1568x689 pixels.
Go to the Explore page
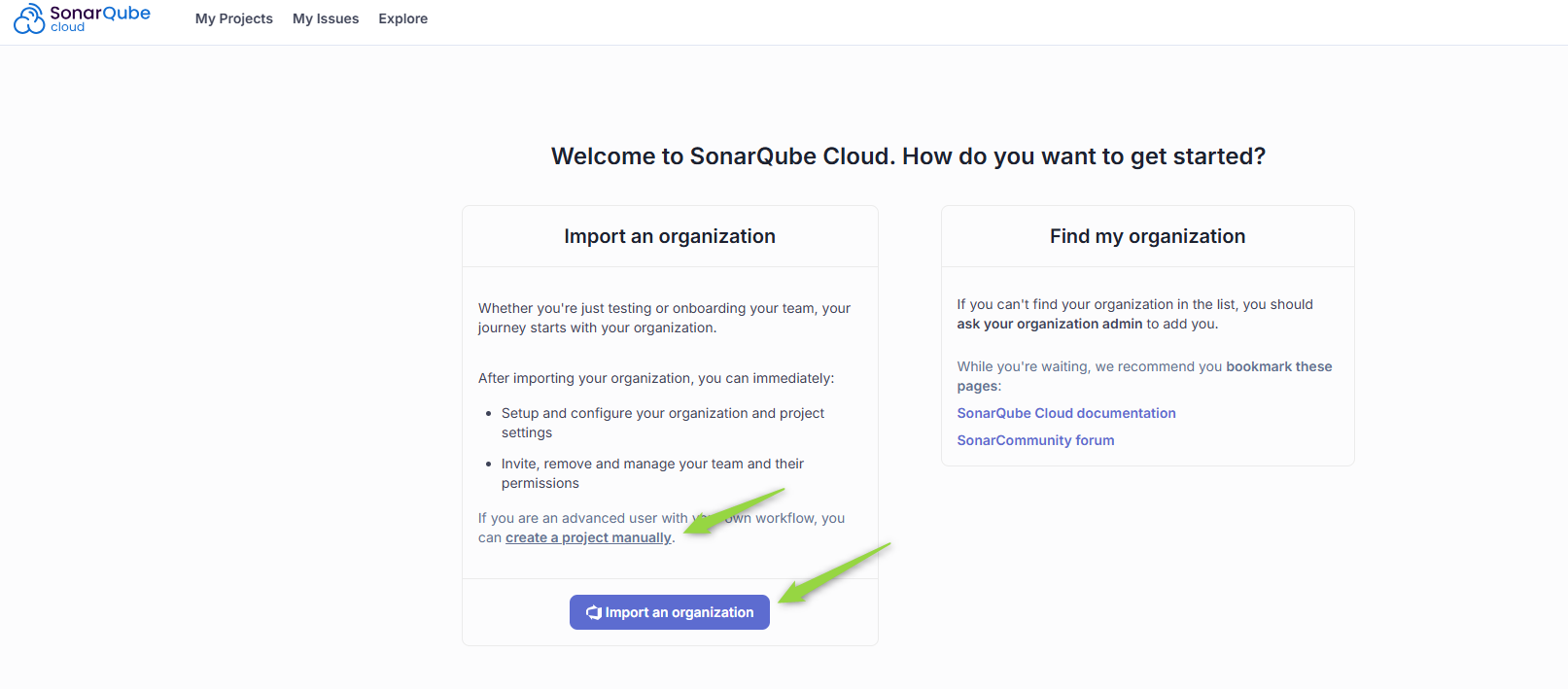tap(403, 18)
